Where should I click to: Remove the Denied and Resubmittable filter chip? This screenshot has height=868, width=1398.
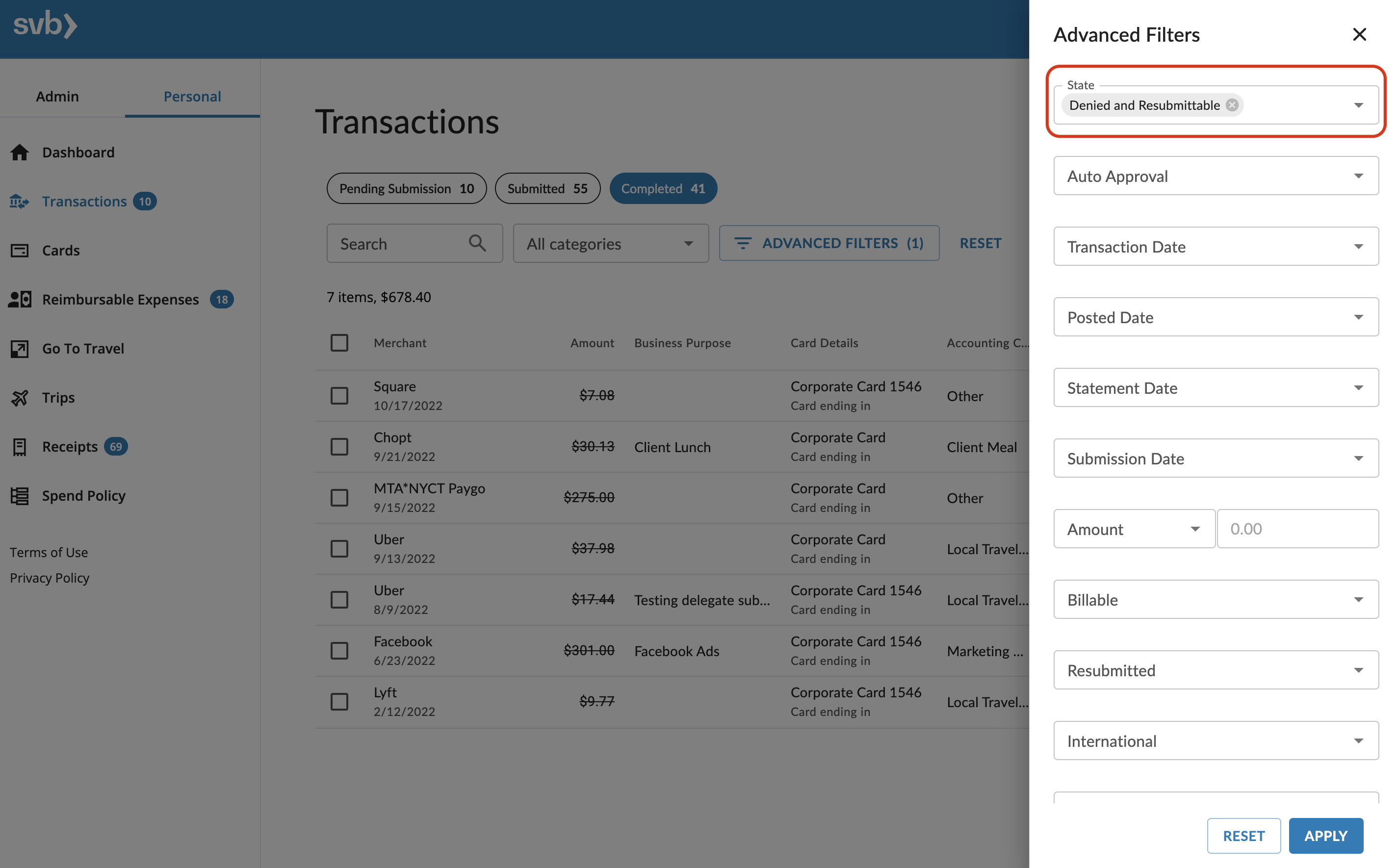click(x=1232, y=104)
